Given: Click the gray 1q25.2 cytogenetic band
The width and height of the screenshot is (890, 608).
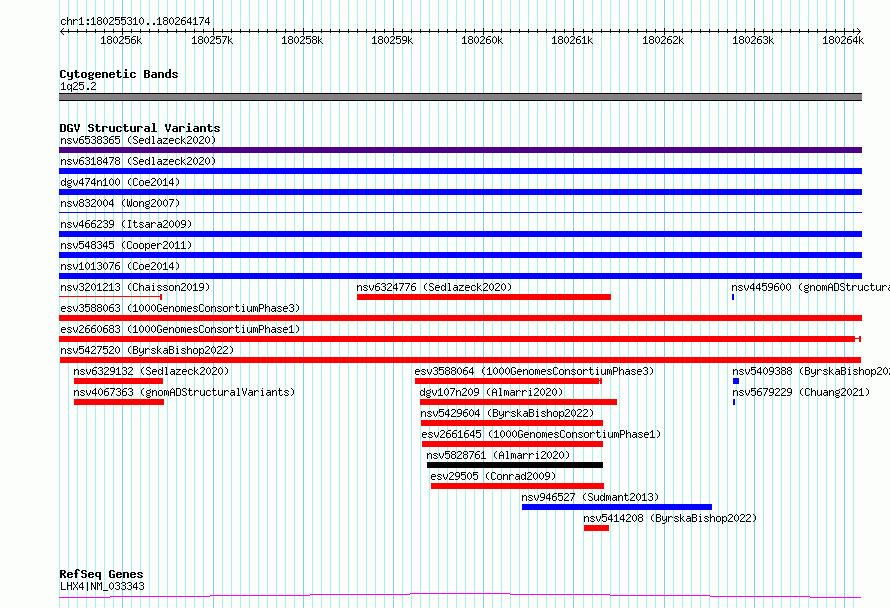Looking at the screenshot, I should tap(460, 97).
